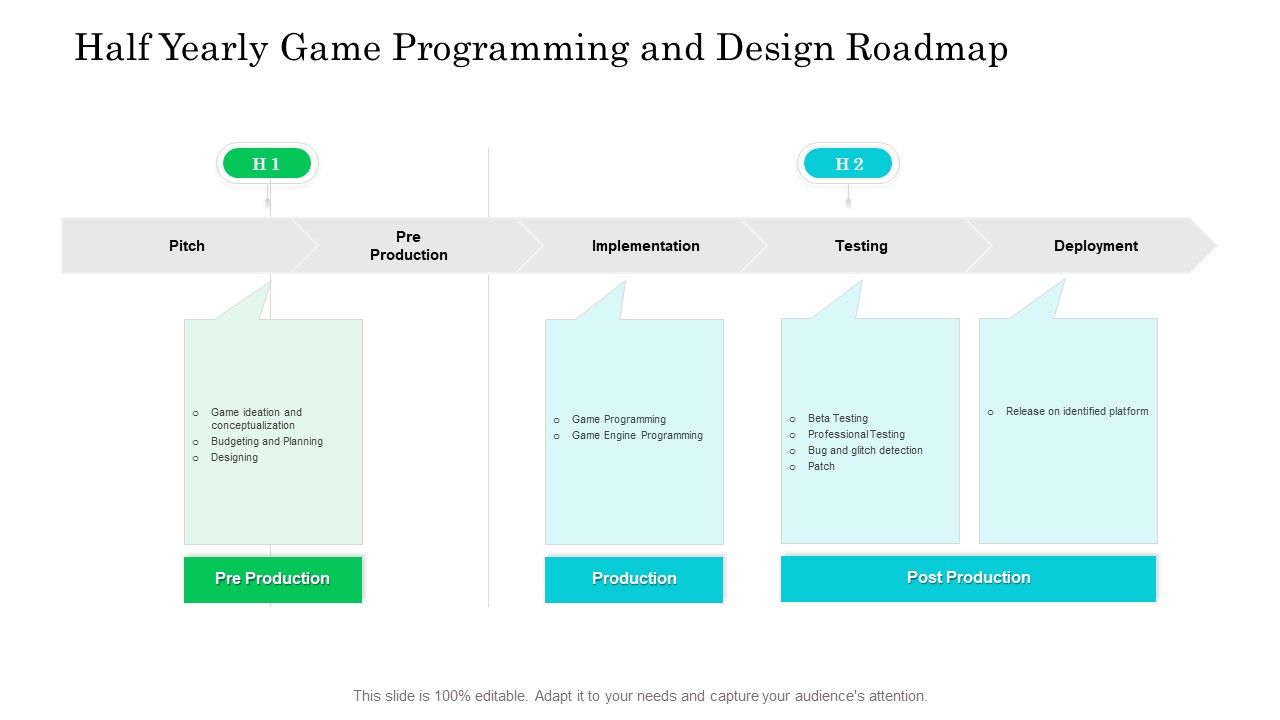This screenshot has height=720, width=1280.
Task: Select 'Game Engine Programming' bullet
Action: 637,435
